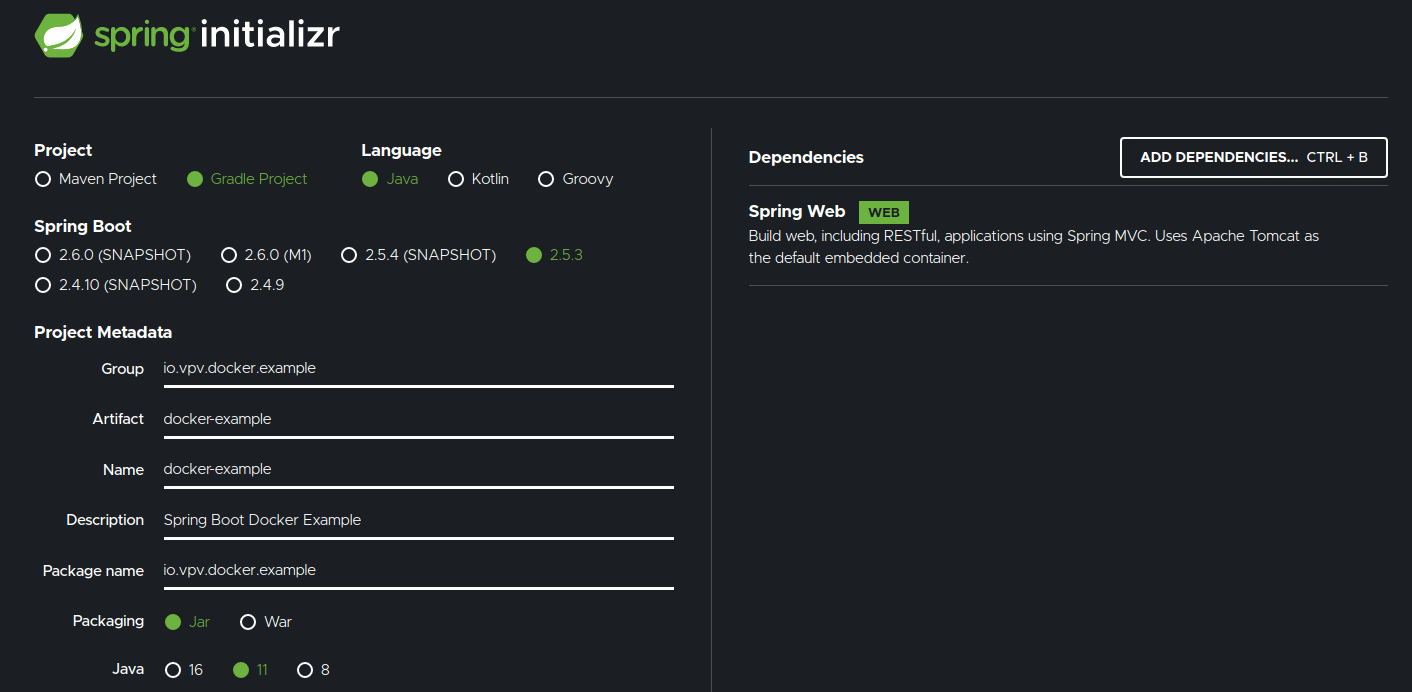Click the green WEB tag badge
The height and width of the screenshot is (692, 1412).
pyautogui.click(x=884, y=212)
